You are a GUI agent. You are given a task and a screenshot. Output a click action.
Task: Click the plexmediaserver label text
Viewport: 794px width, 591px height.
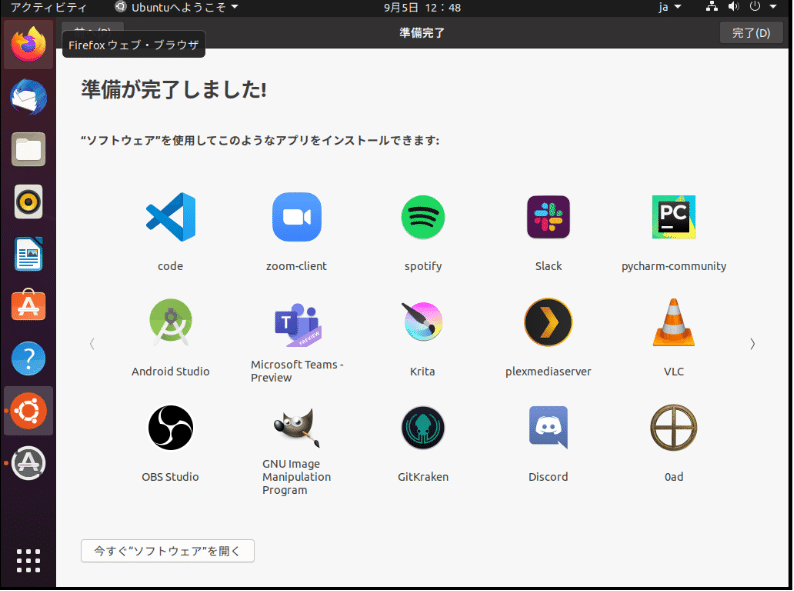548,372
